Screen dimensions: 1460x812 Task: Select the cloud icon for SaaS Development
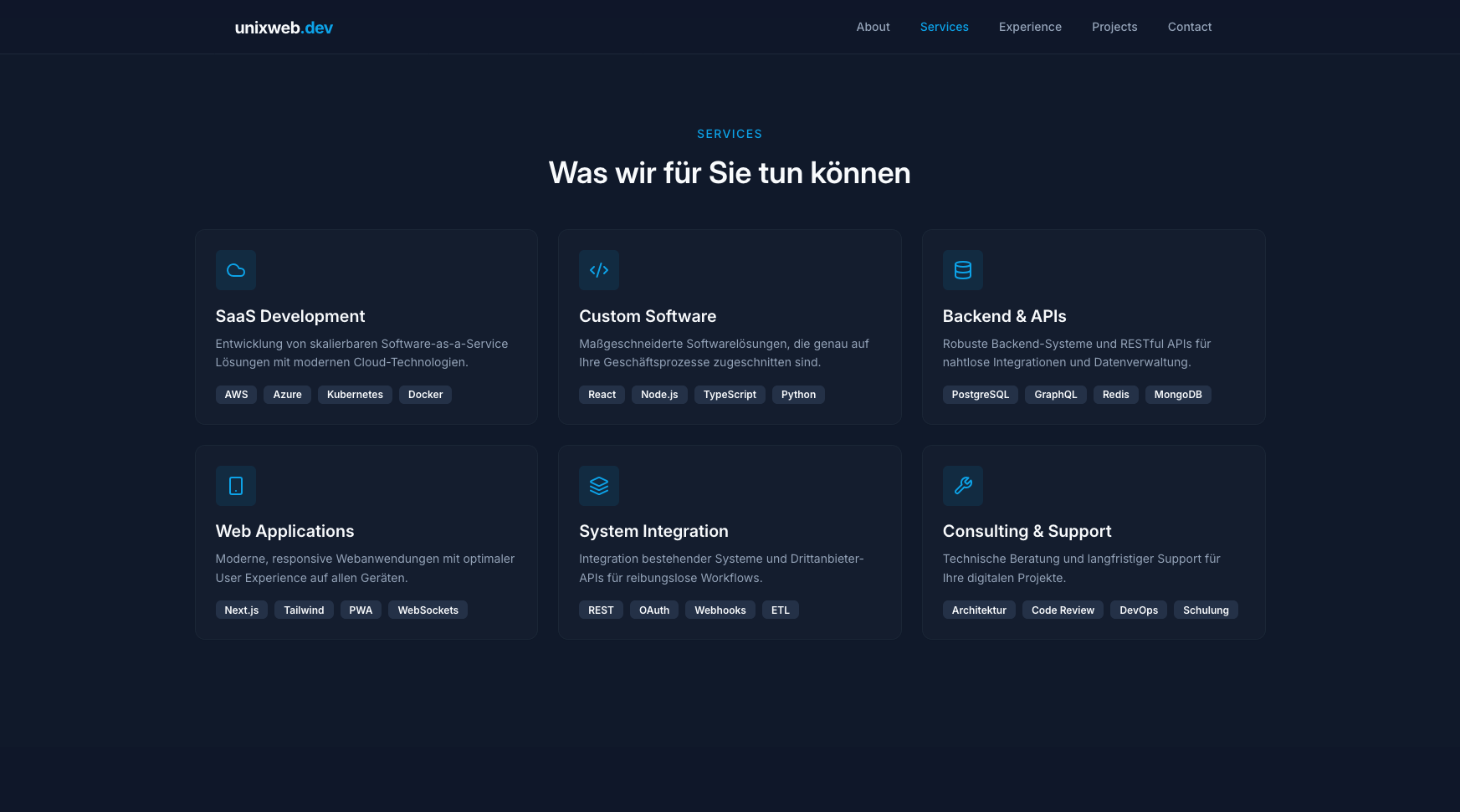235,270
